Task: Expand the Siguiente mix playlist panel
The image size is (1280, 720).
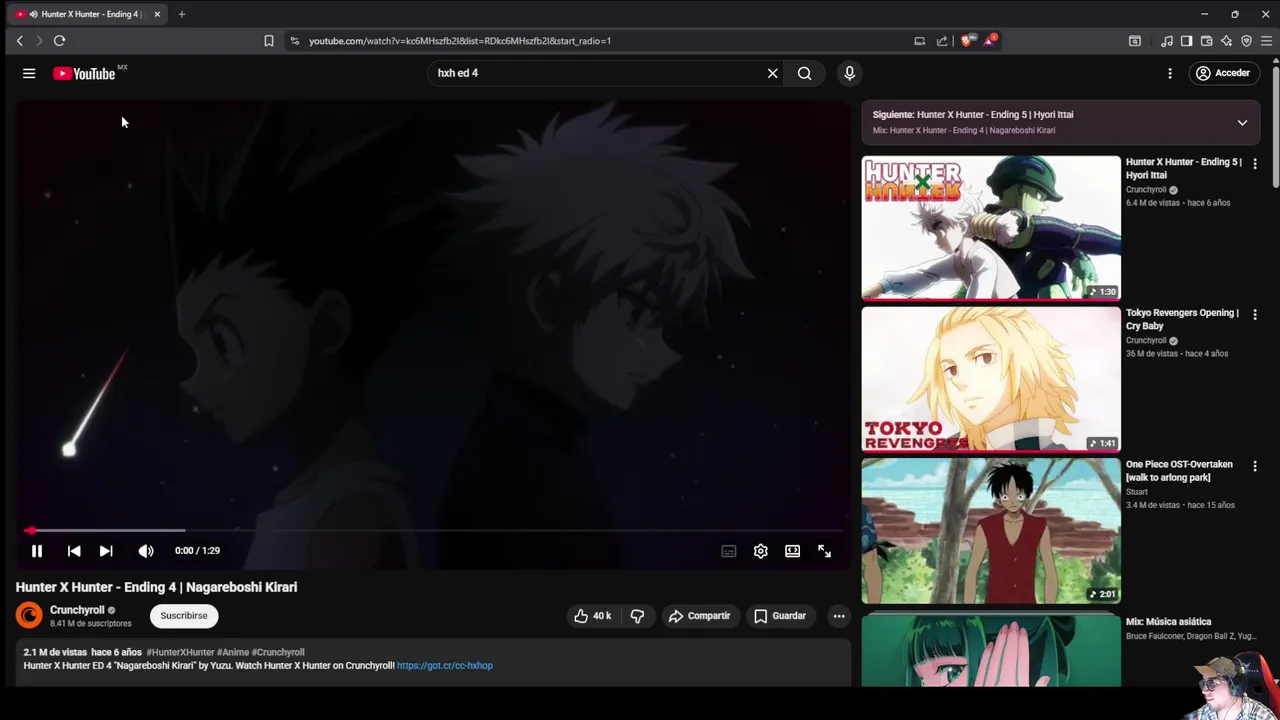Action: pyautogui.click(x=1242, y=123)
